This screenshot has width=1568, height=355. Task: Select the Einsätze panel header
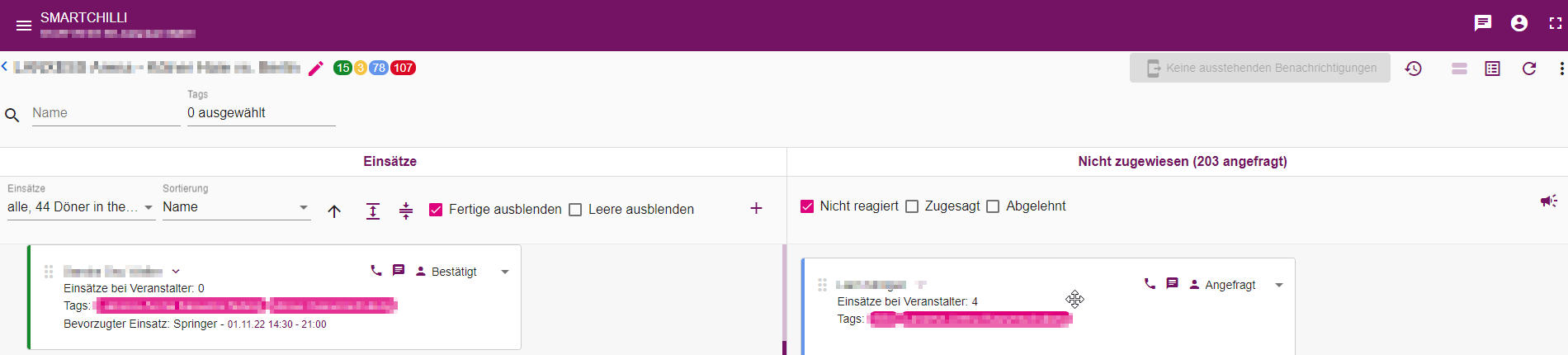click(x=390, y=162)
